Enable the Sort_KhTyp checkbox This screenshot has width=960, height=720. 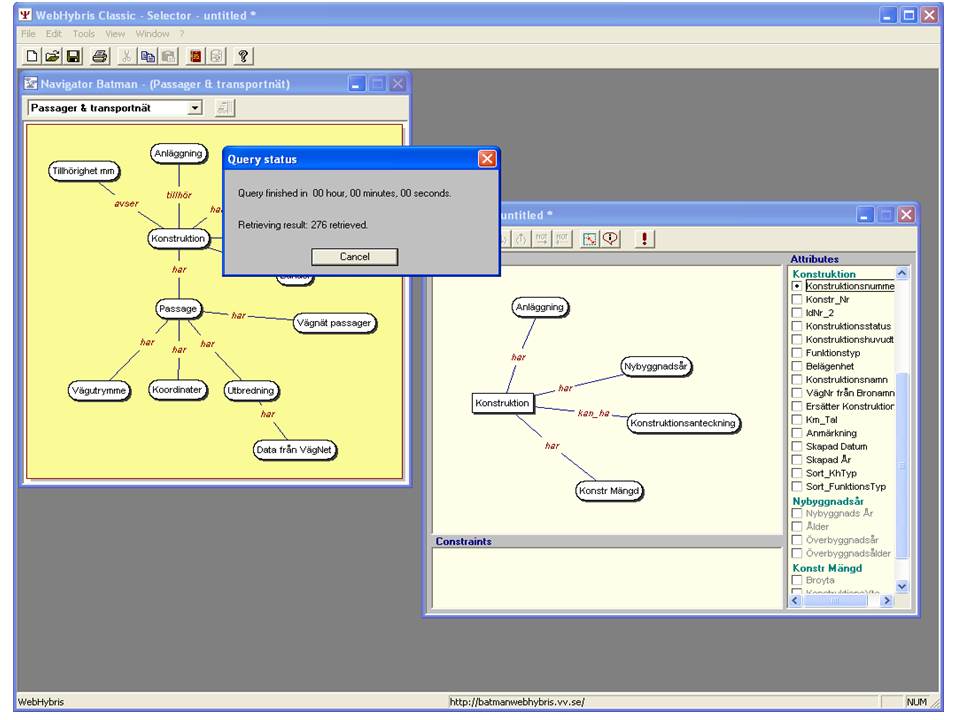[797, 473]
